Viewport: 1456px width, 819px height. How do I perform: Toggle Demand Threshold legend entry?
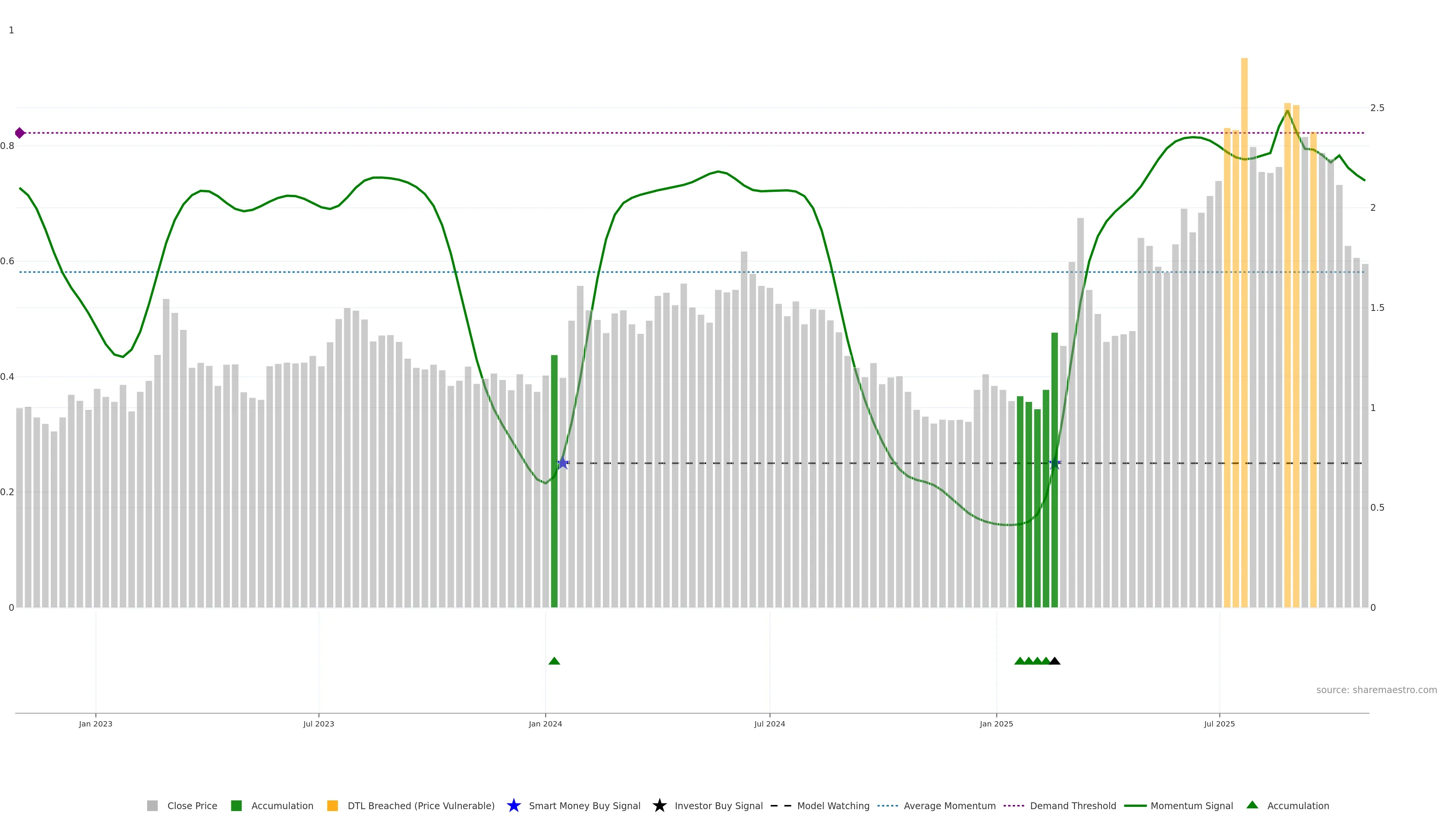[1073, 806]
